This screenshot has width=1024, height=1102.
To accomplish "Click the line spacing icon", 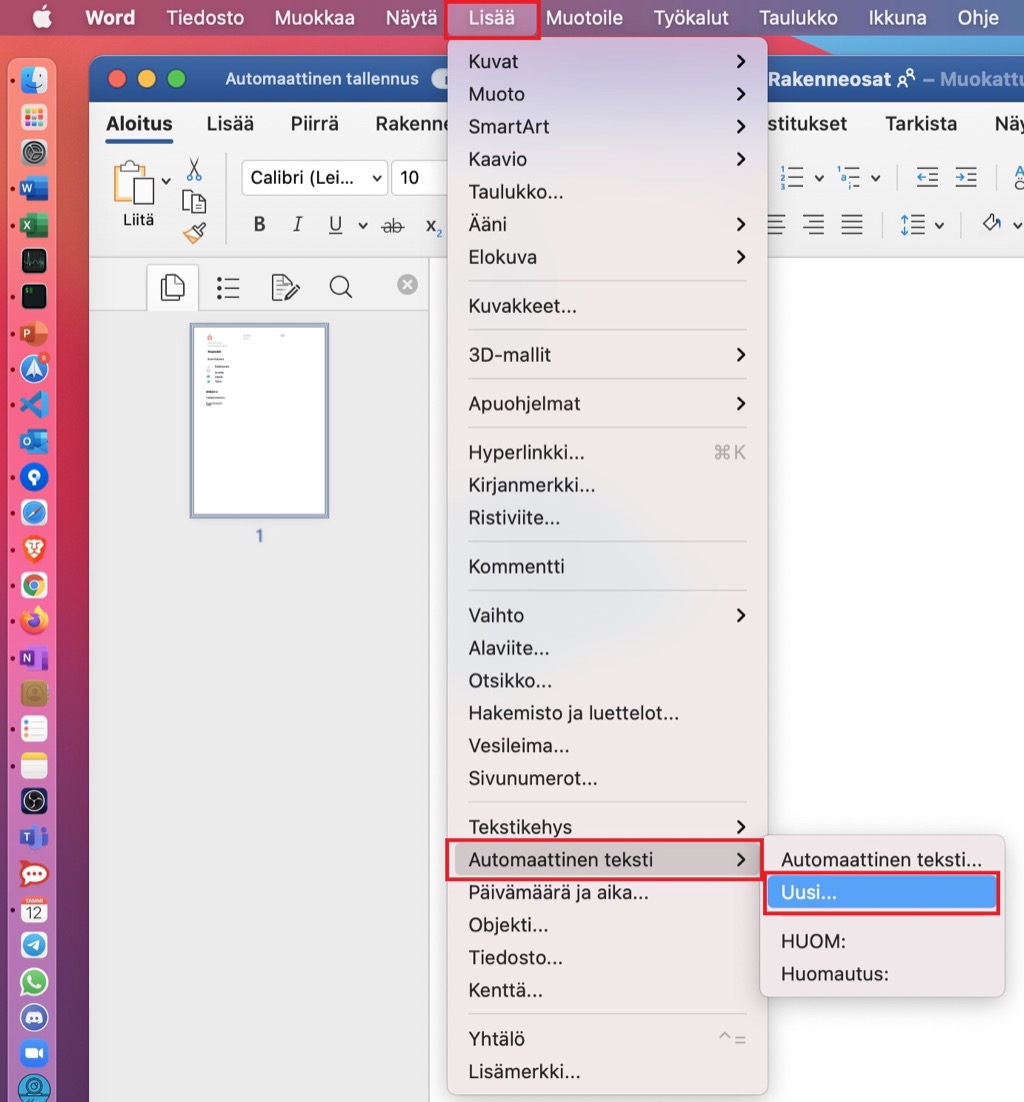I will [912, 226].
